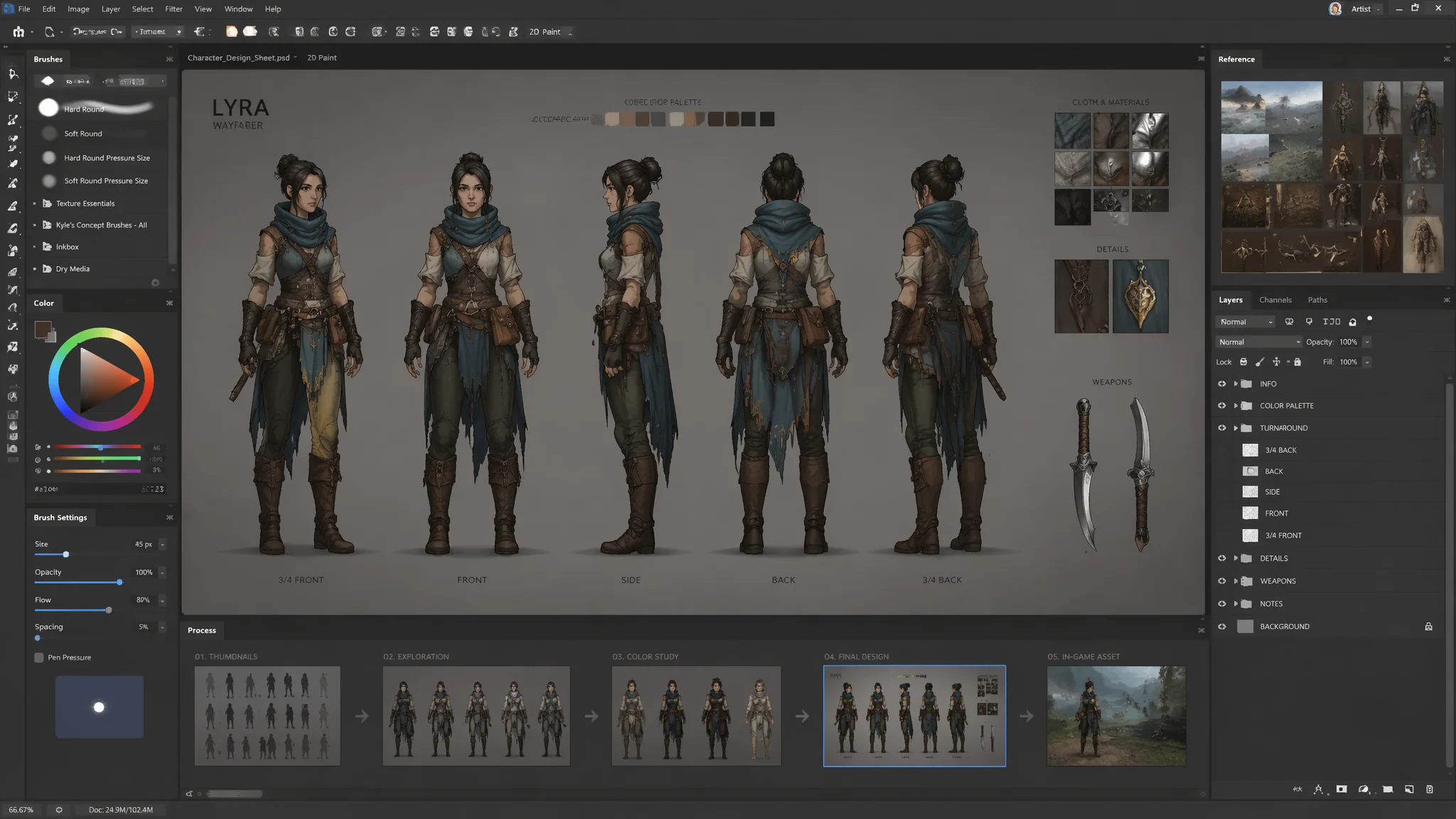The width and height of the screenshot is (1456, 819).
Task: Toggle the WEAPONS group eye icon
Action: 1221,581
